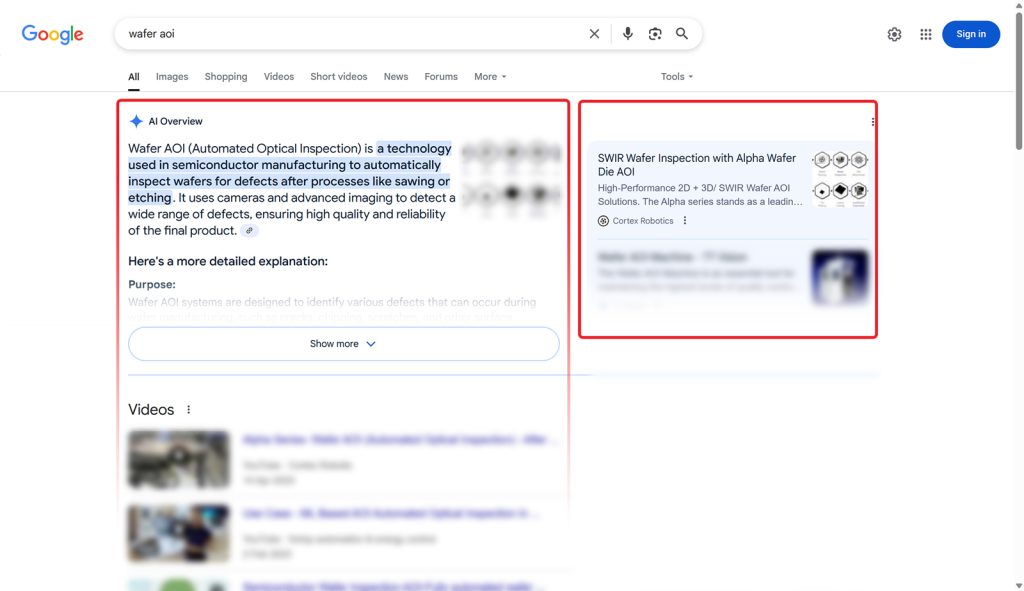
Task: Click the Cortex Robotics source name
Action: click(643, 221)
